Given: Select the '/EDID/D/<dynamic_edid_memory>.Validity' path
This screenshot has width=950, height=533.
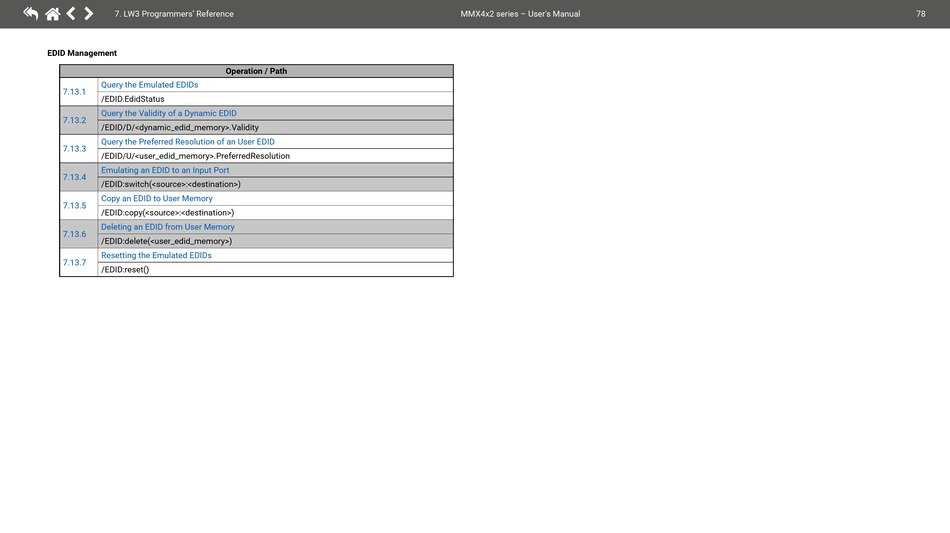Looking at the screenshot, I should [x=180, y=128].
